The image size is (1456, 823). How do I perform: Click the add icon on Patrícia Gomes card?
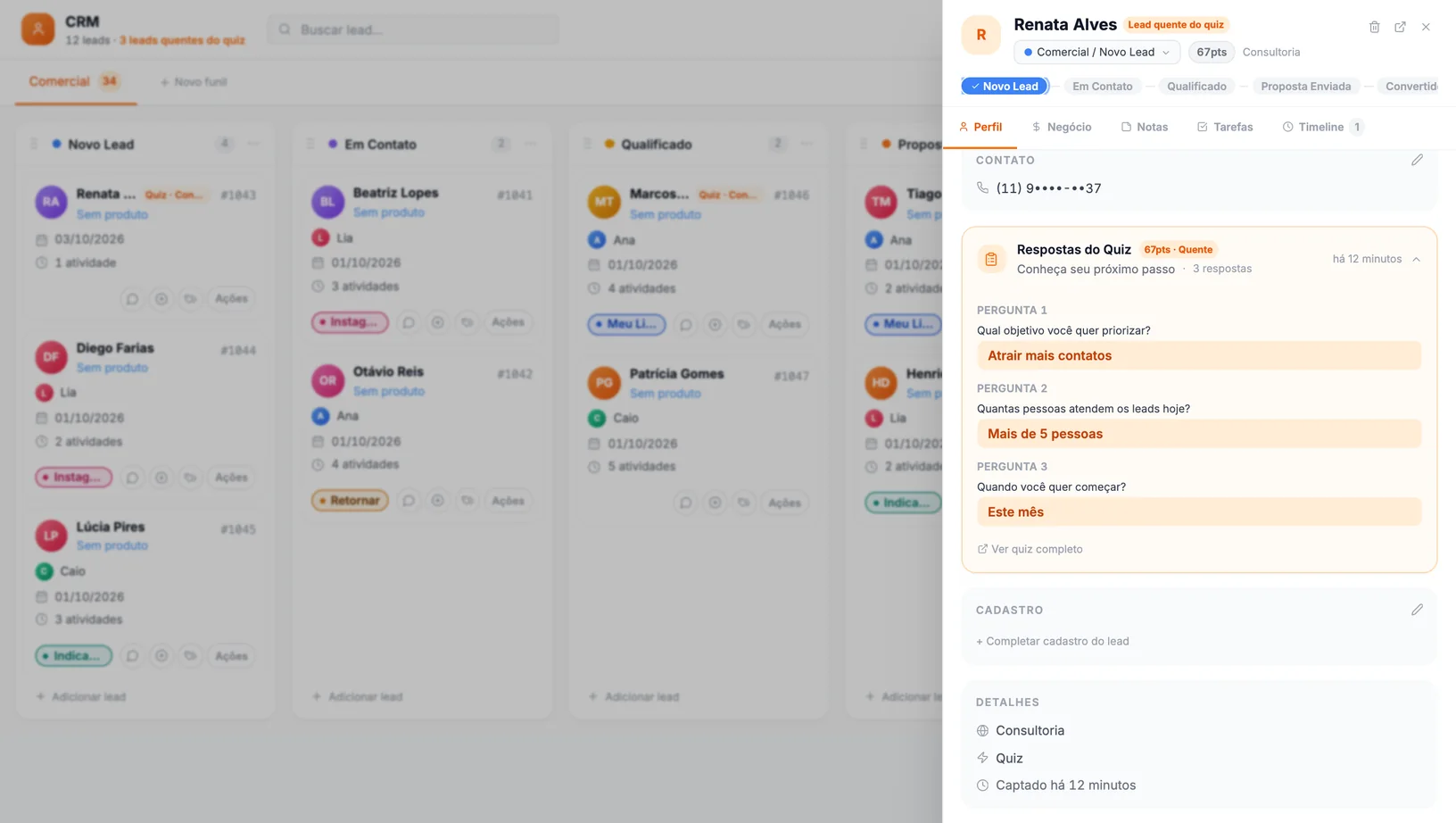pos(715,503)
